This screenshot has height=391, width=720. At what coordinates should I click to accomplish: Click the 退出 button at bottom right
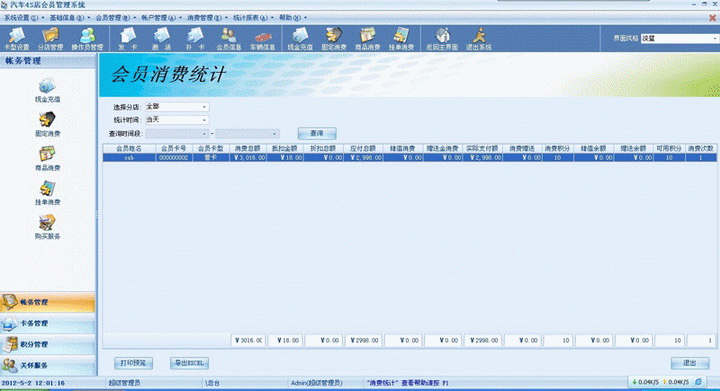pyautogui.click(x=690, y=363)
